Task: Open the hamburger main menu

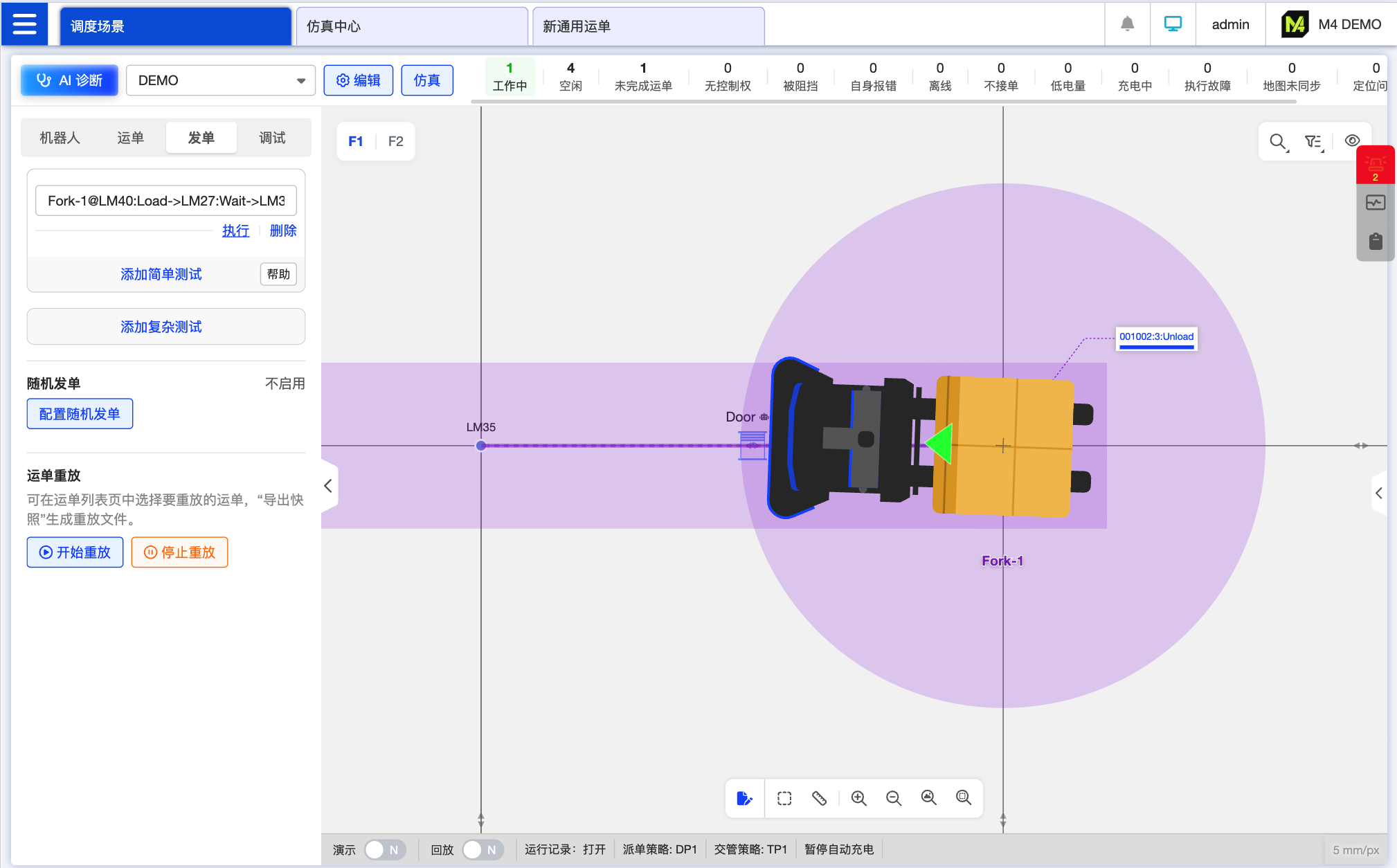Action: pyautogui.click(x=24, y=25)
